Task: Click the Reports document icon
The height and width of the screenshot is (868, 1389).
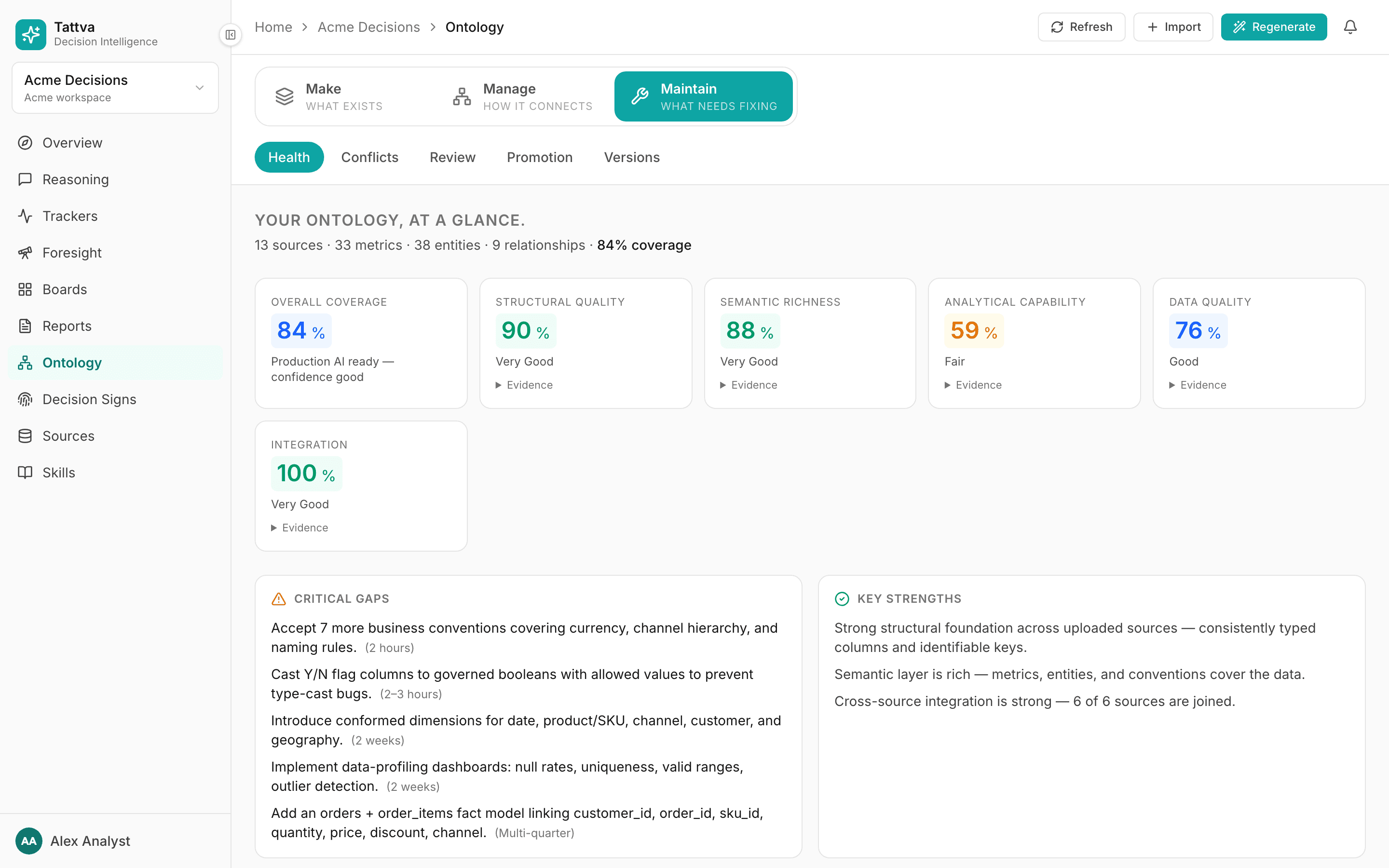Action: [x=25, y=326]
